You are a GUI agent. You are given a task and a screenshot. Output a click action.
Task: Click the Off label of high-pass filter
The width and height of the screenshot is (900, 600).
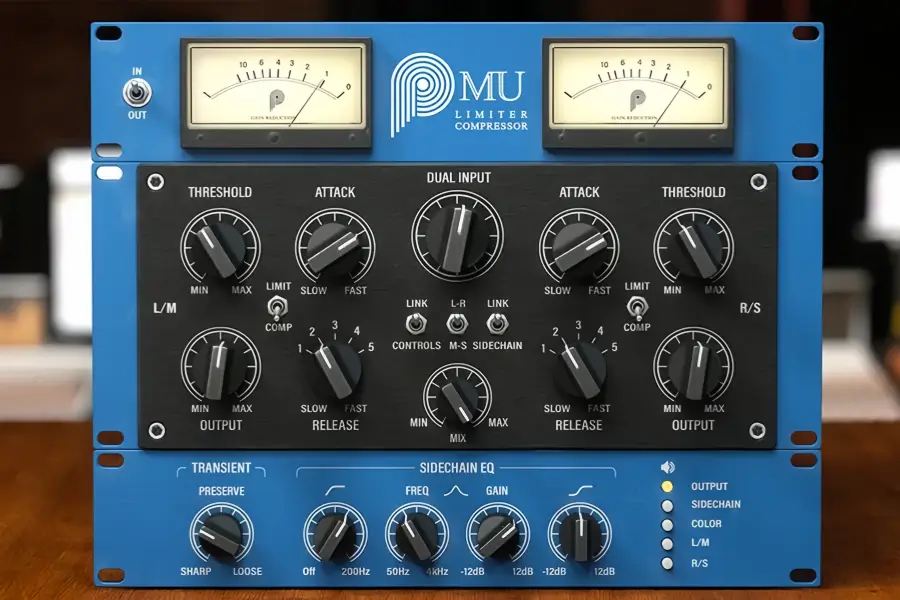point(309,571)
